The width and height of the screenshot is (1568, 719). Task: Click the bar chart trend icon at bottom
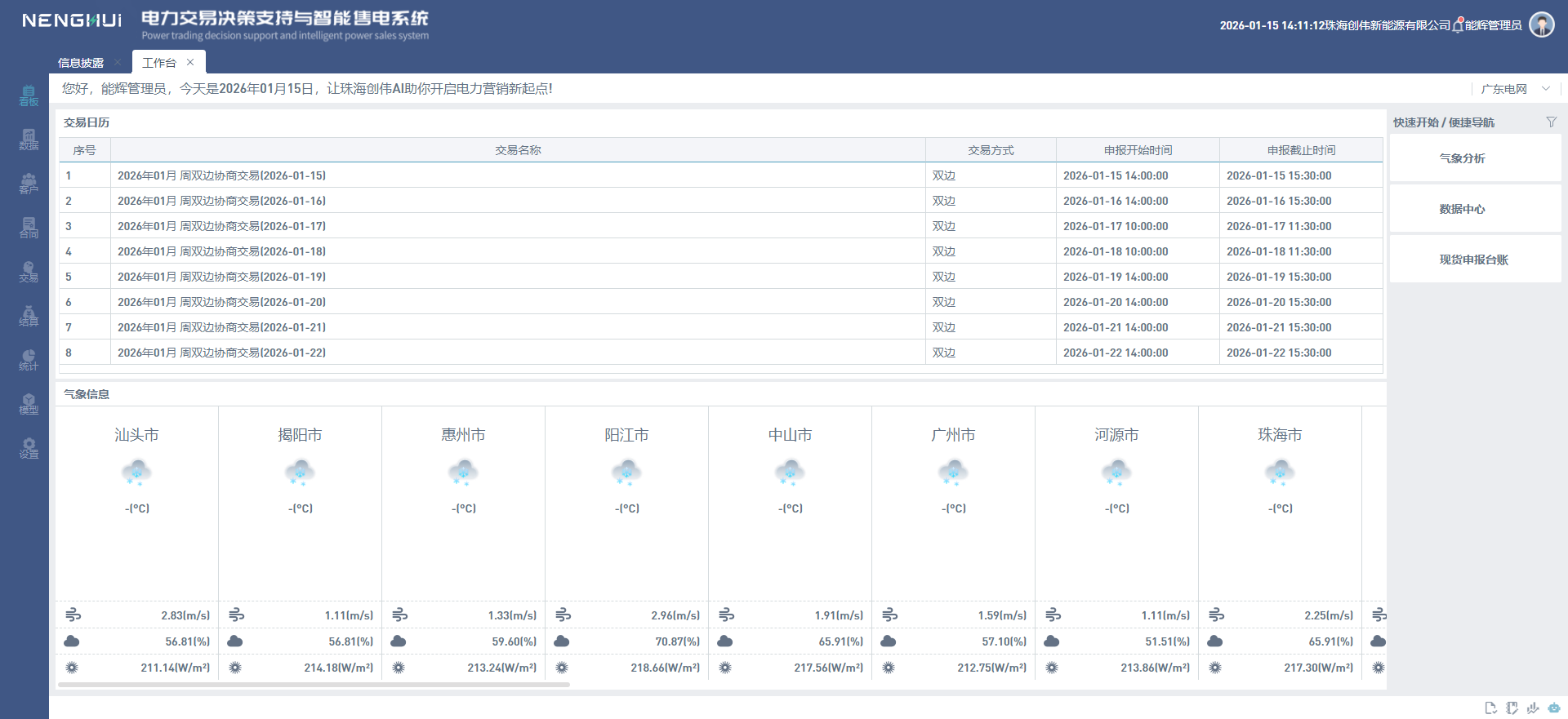coord(1533,708)
